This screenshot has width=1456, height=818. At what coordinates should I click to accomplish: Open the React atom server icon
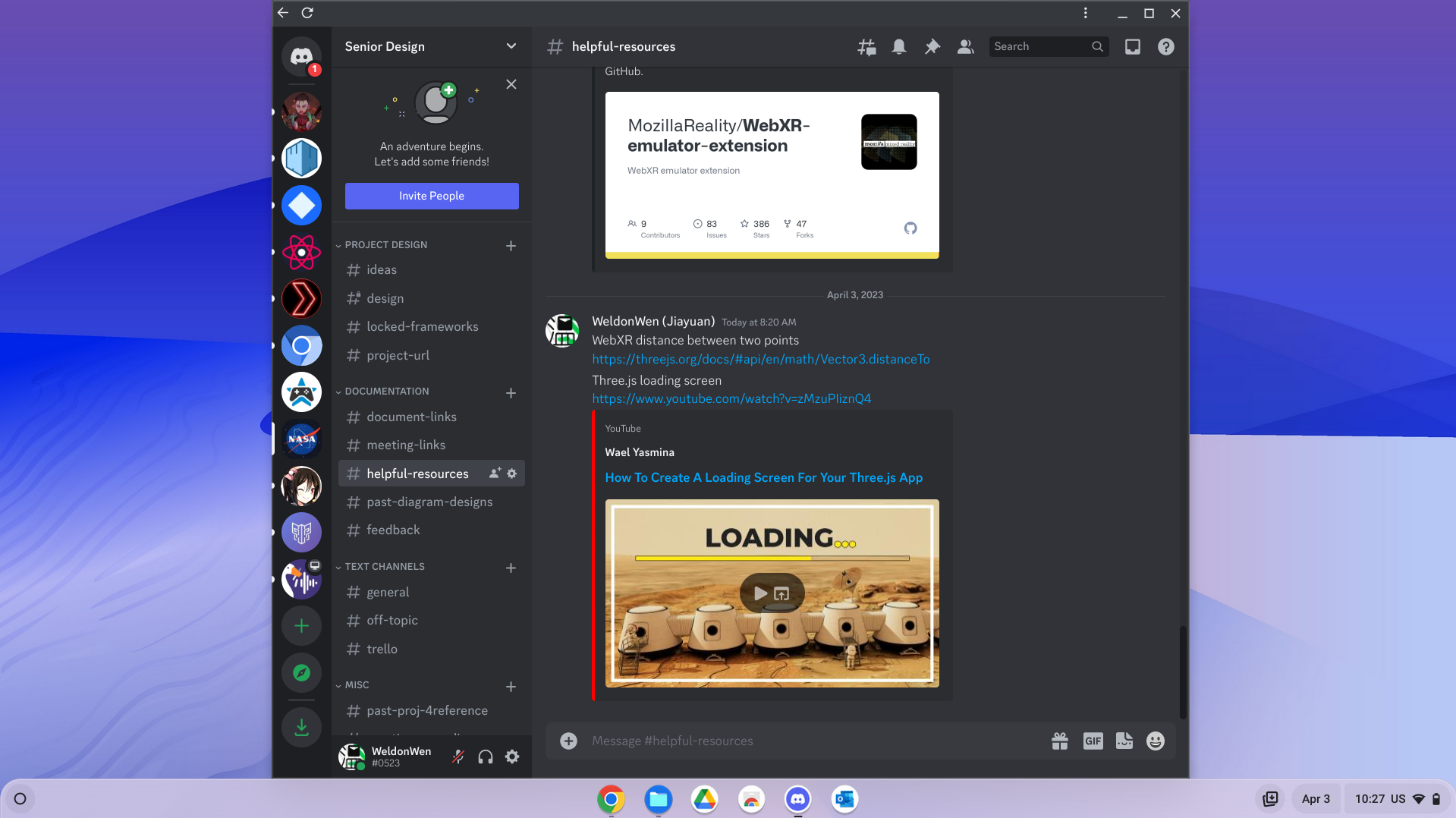coord(301,252)
